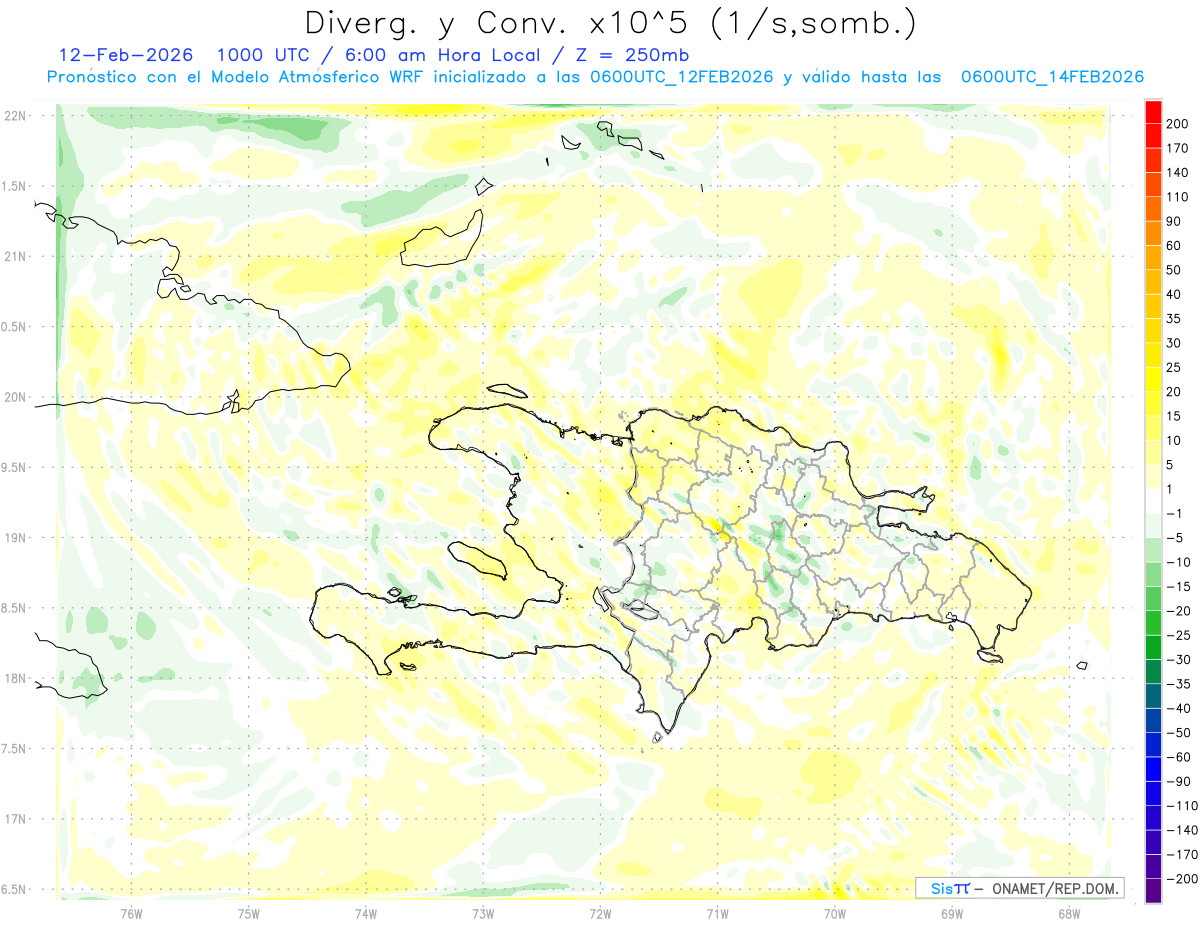Screen dimensions: 1200x927
Task: Click the red swatch atop the color bar
Action: (x=1154, y=111)
